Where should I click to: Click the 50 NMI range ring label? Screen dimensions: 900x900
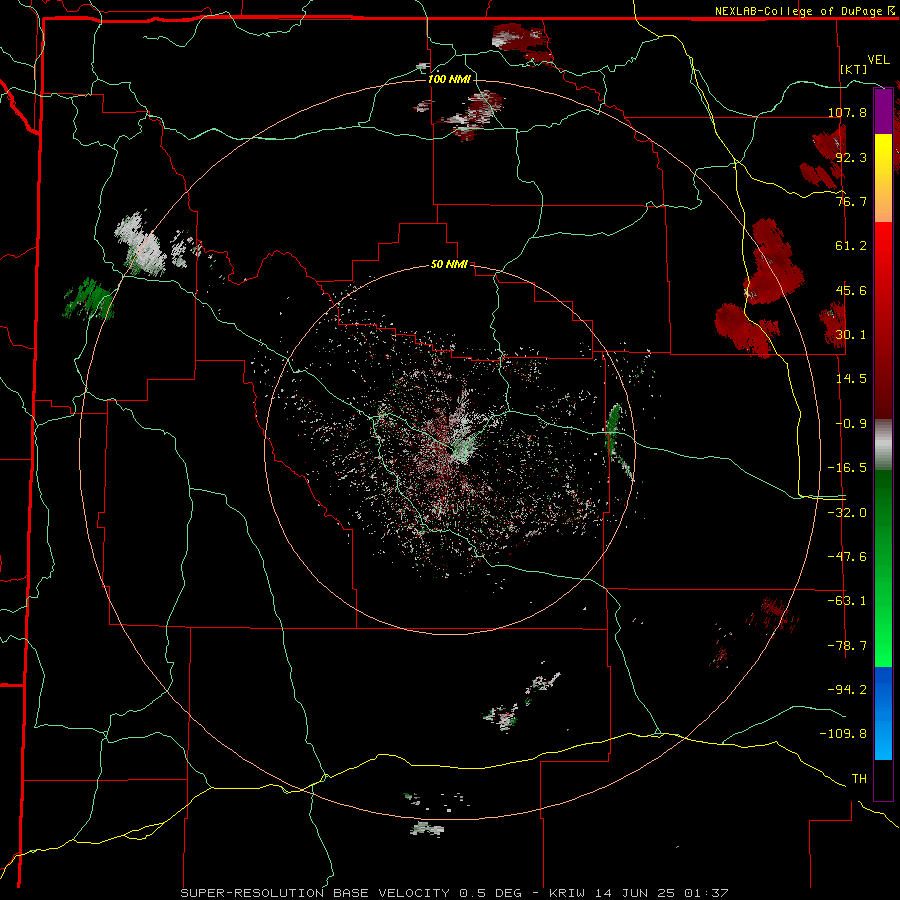449,265
